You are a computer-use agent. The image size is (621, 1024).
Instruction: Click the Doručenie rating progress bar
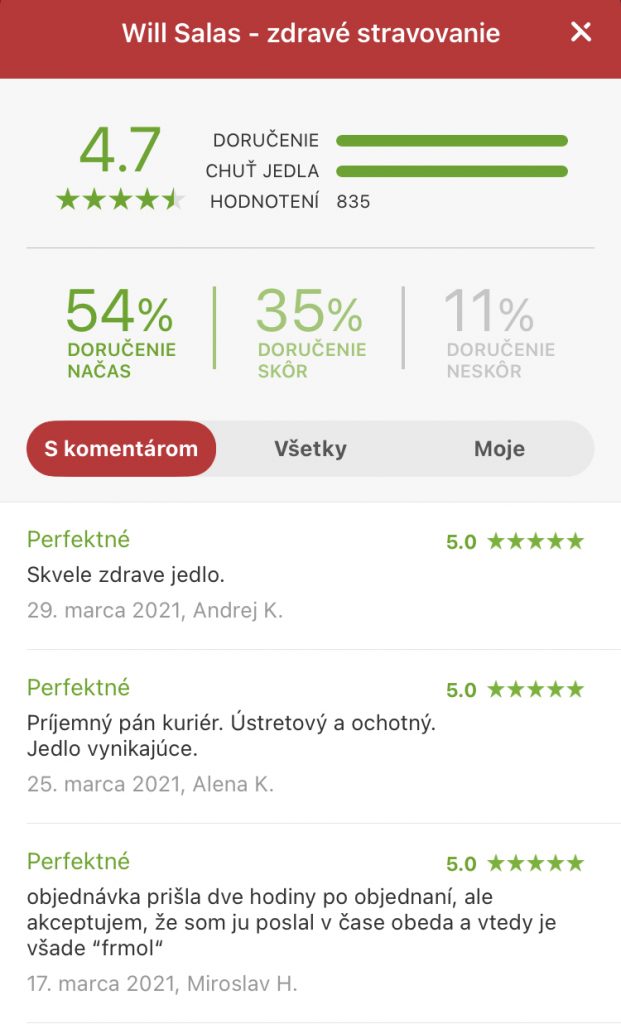click(452, 141)
